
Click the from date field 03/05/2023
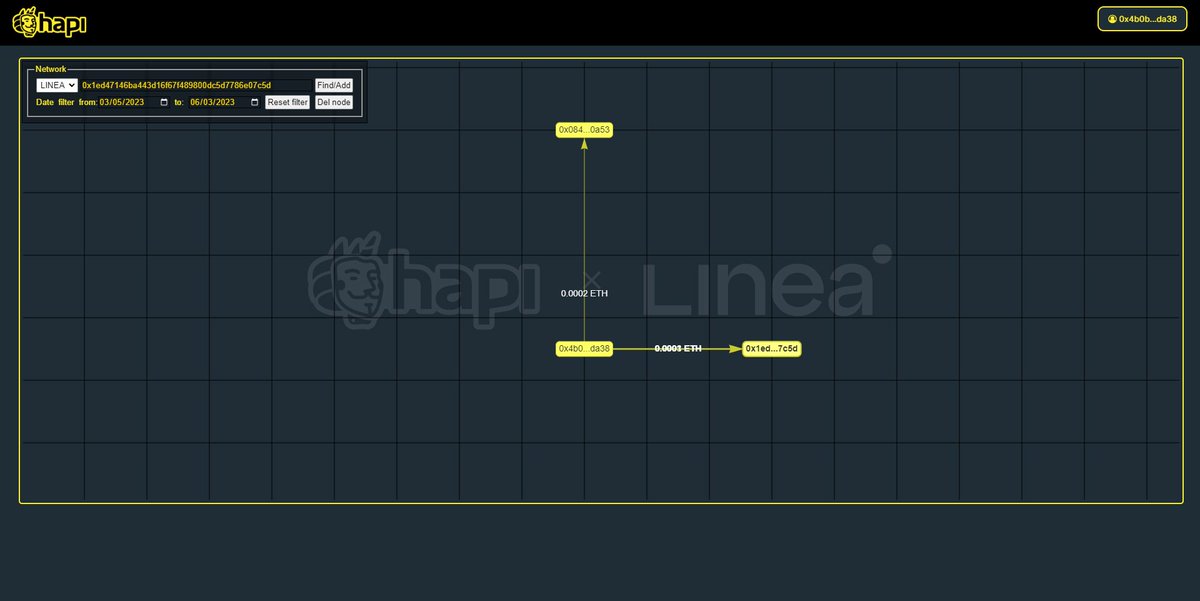[134, 102]
